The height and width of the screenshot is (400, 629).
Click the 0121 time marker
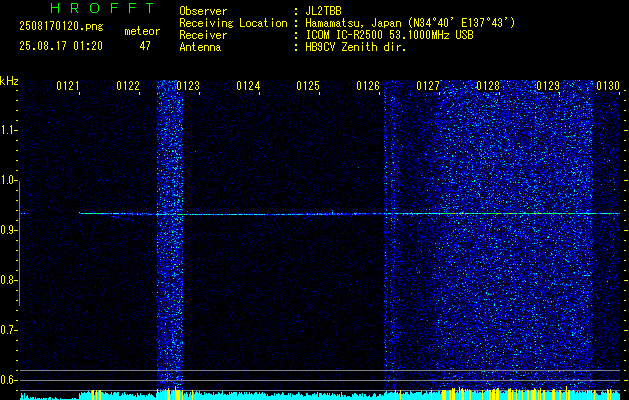[67, 85]
